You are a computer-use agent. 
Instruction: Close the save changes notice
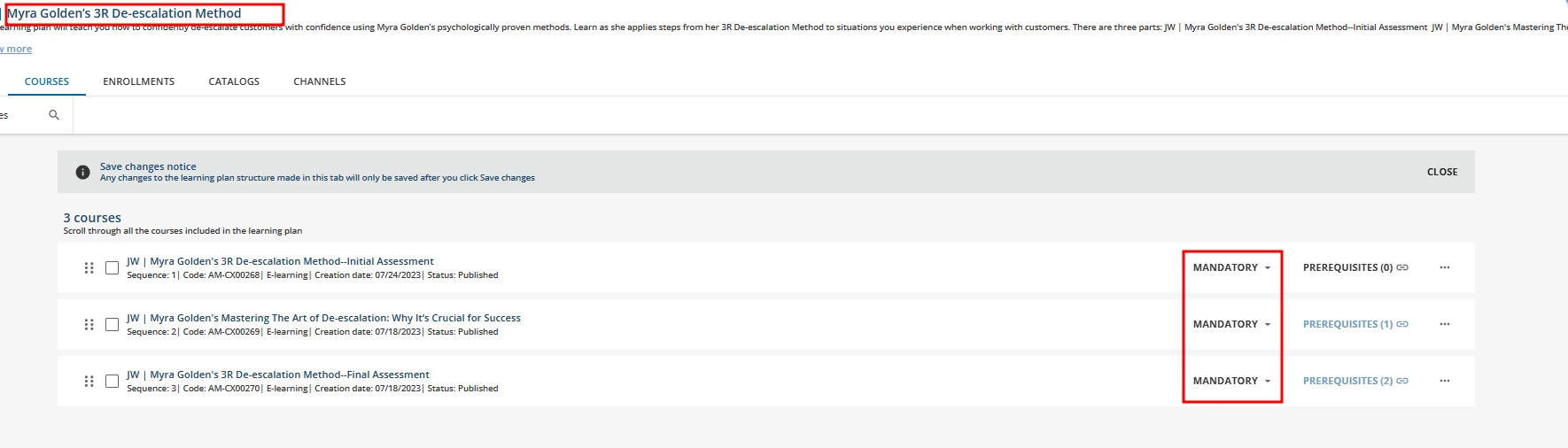1441,172
